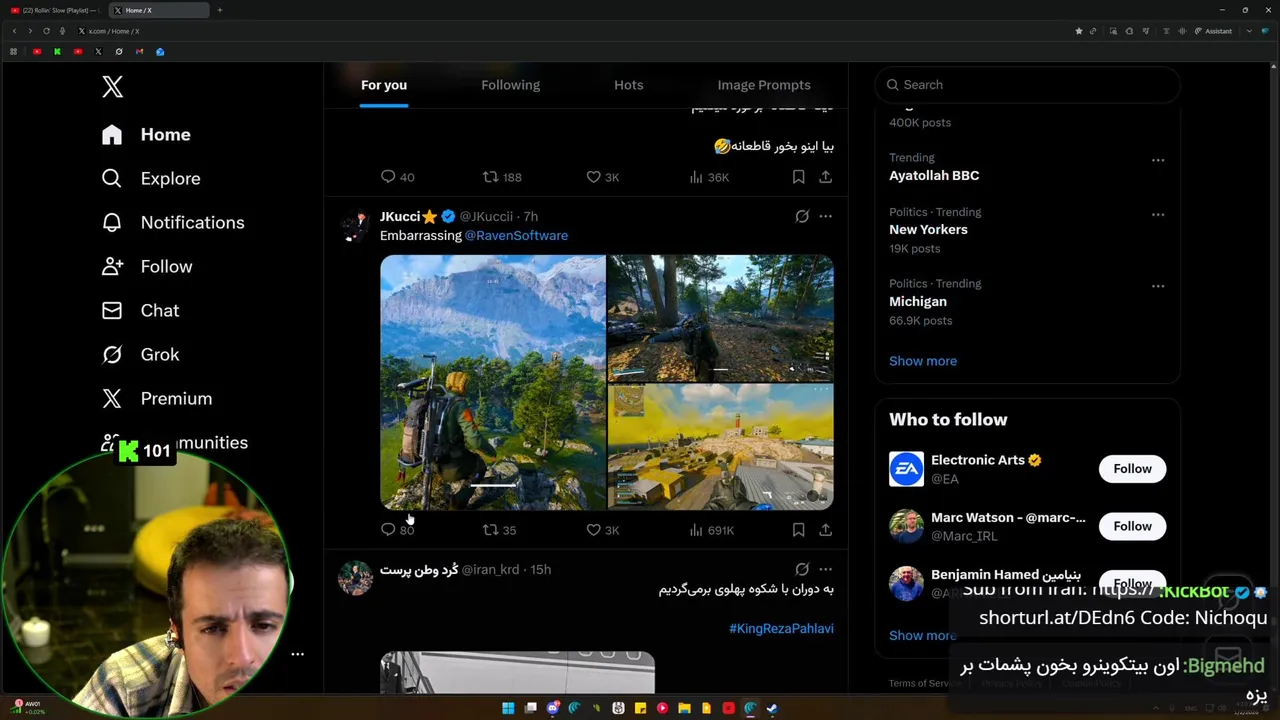Open Electronic Arts profile avatar
1280x720 pixels.
tap(906, 469)
